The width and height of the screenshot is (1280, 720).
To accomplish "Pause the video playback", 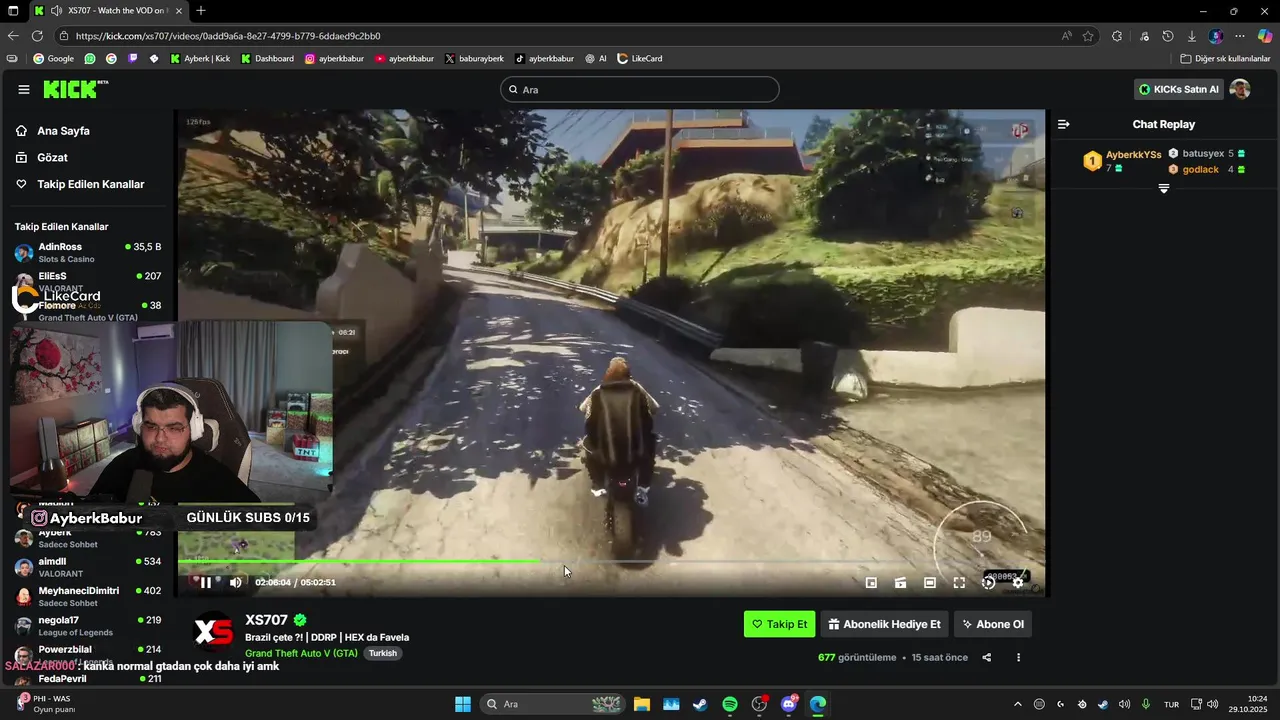I will [206, 582].
